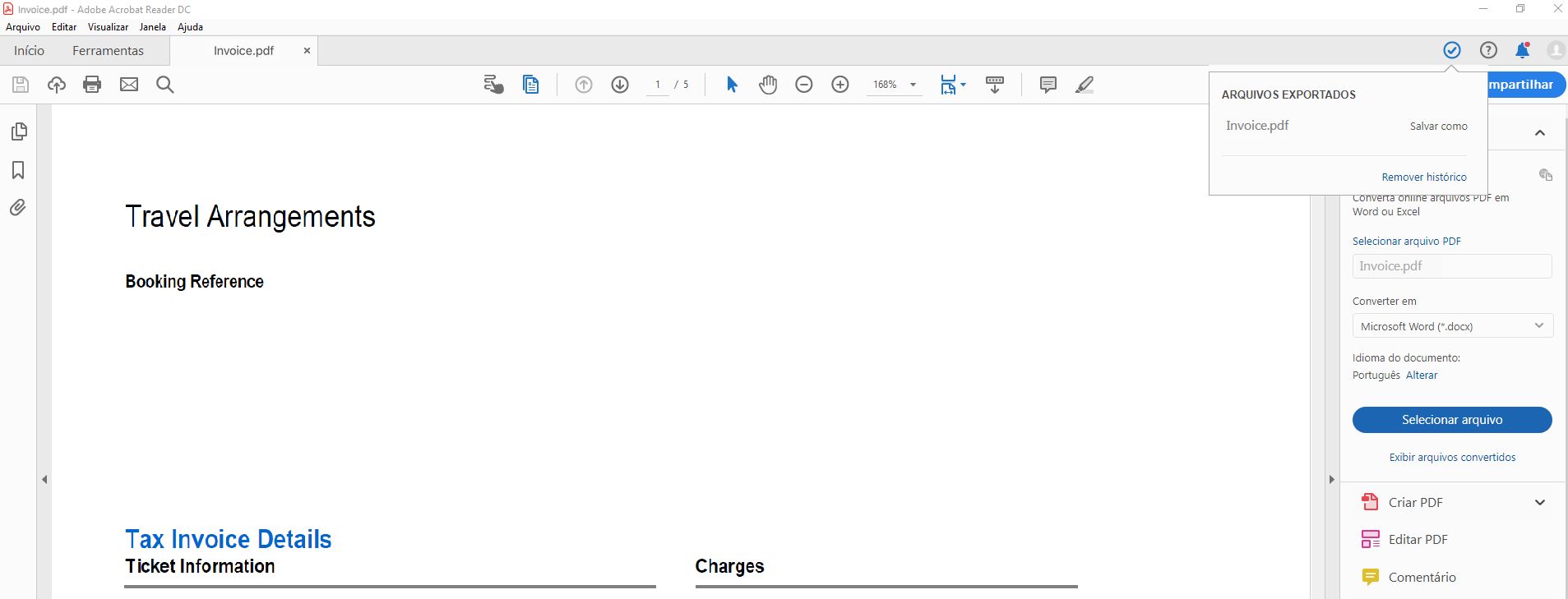1568x599 pixels.
Task: Collapse the right tools pane arrow
Action: pyautogui.click(x=1332, y=479)
